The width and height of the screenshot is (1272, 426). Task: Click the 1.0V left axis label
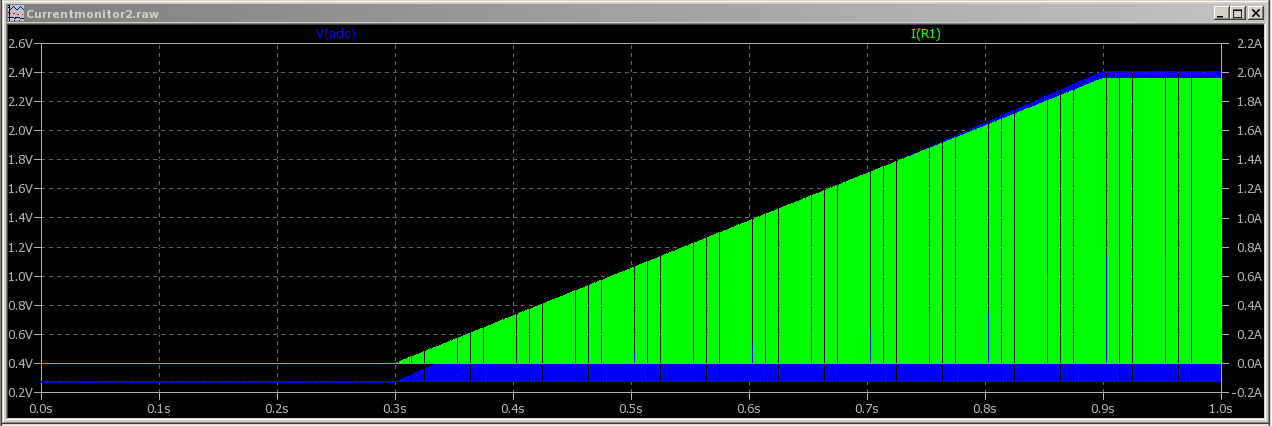(x=21, y=277)
